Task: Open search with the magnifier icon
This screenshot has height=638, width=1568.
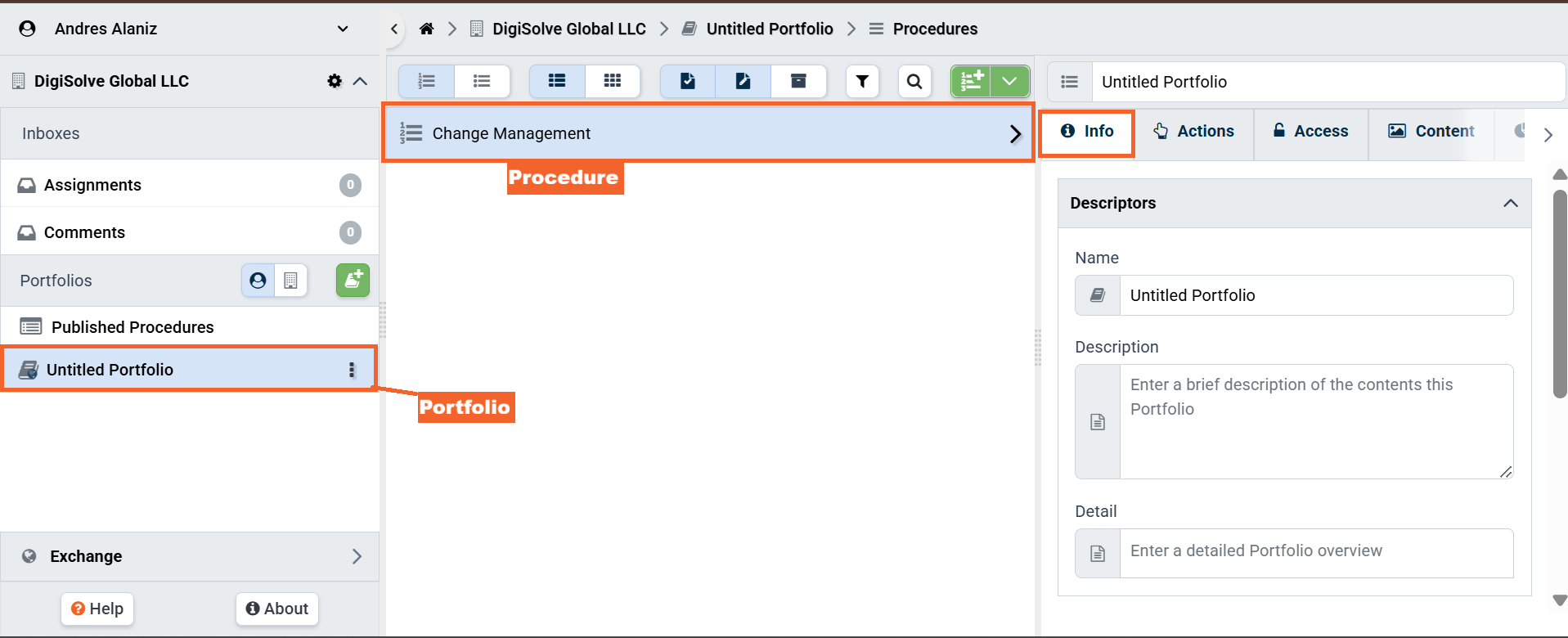Action: pos(914,81)
